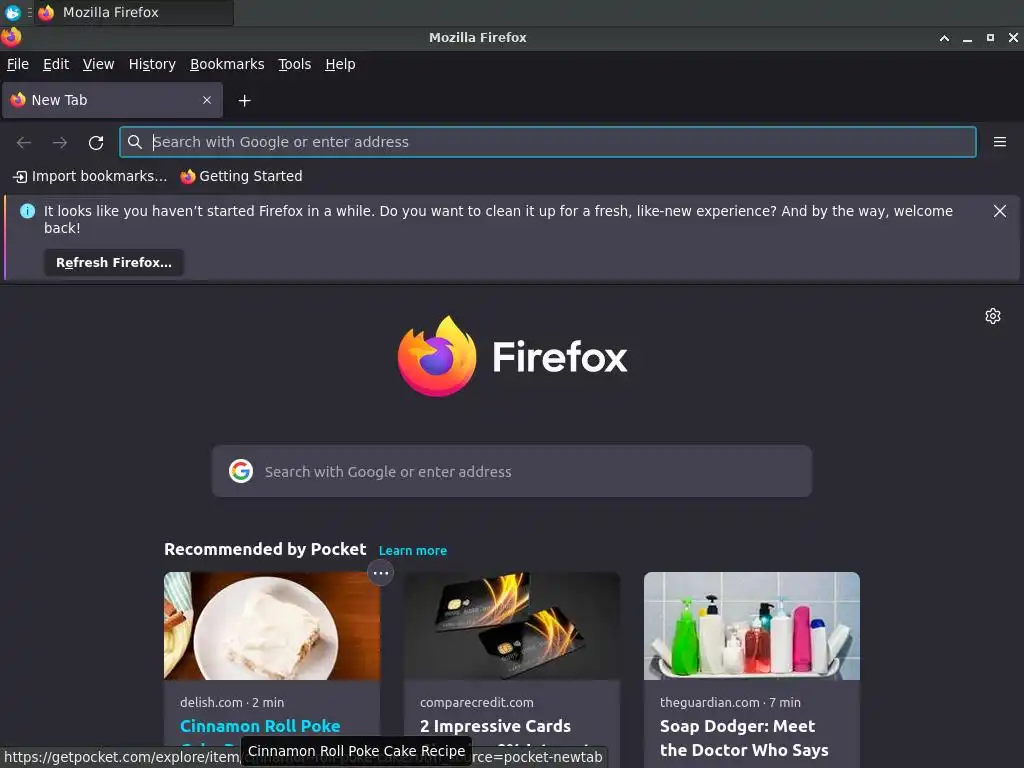Click the forward navigation arrow
This screenshot has width=1024, height=768.
coord(60,142)
